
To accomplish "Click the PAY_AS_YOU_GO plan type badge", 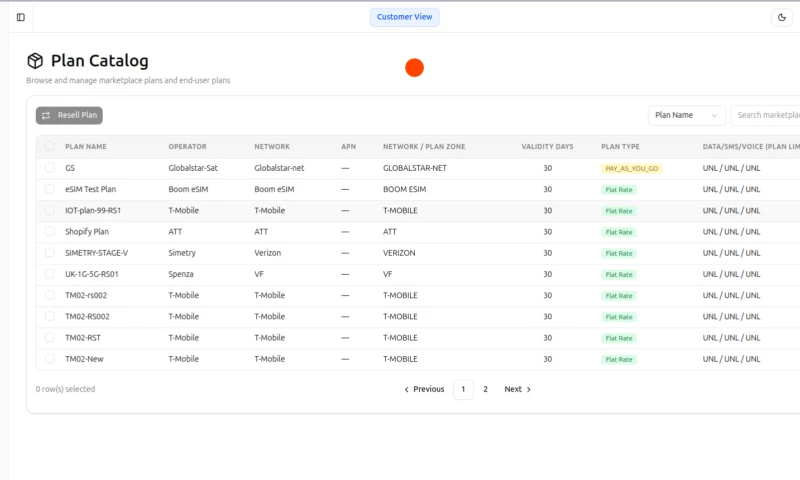I will (631, 169).
